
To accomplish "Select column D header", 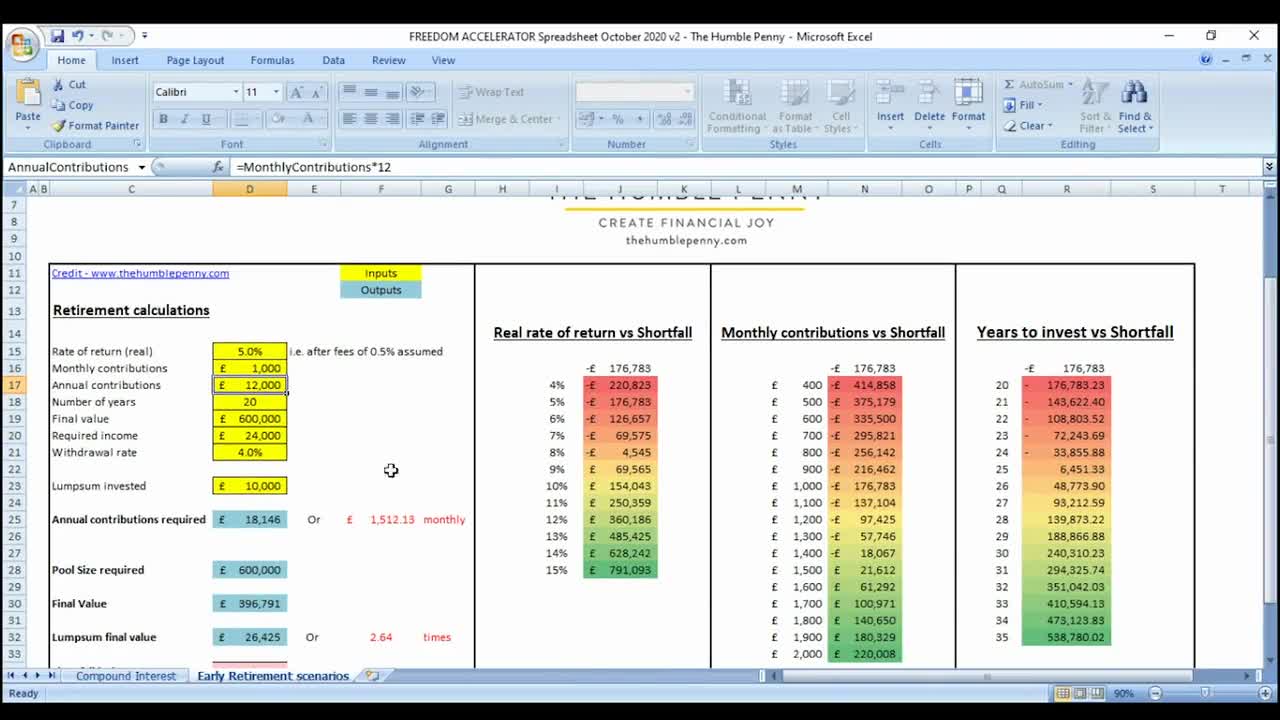I will point(250,189).
